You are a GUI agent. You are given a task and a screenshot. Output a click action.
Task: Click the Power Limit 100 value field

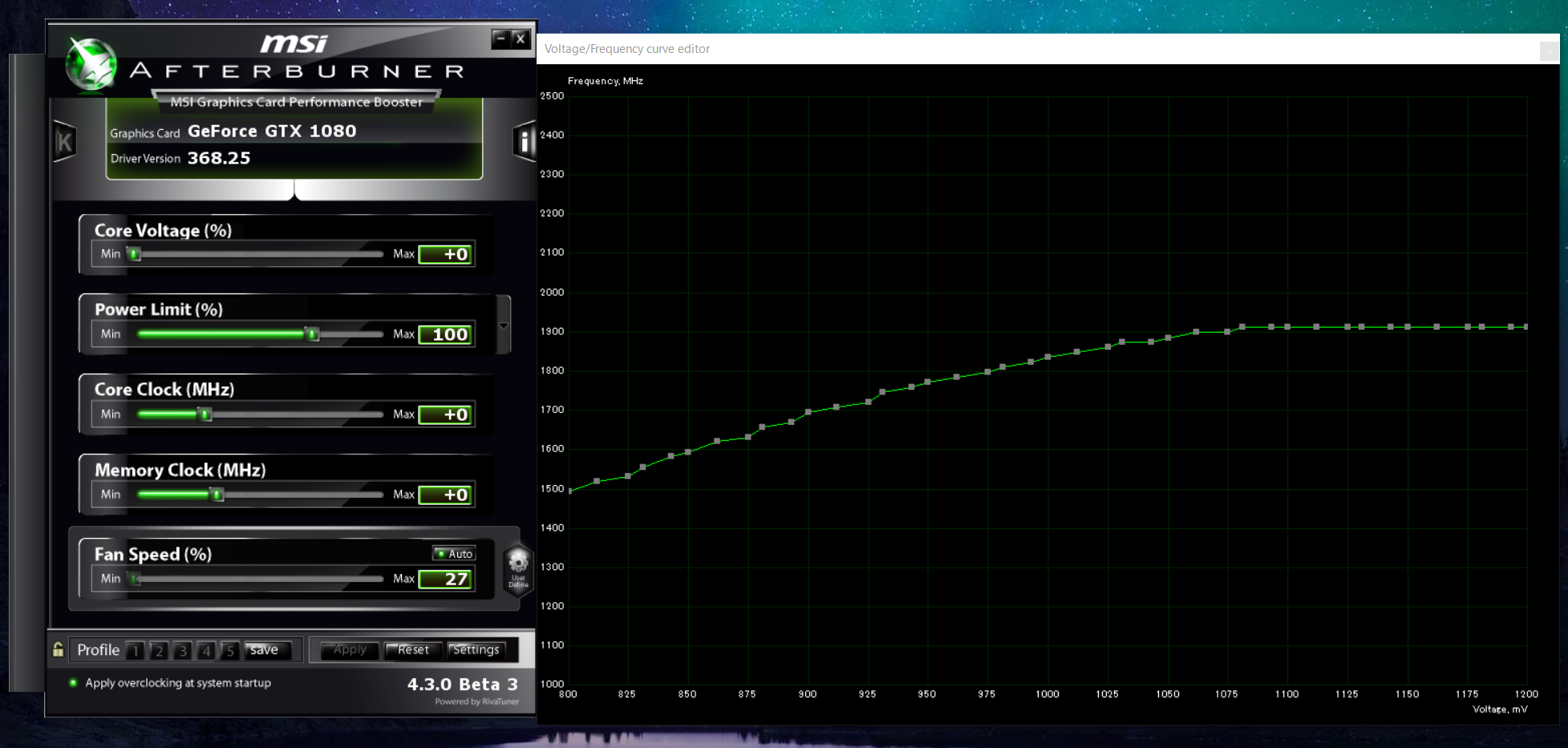pos(447,334)
